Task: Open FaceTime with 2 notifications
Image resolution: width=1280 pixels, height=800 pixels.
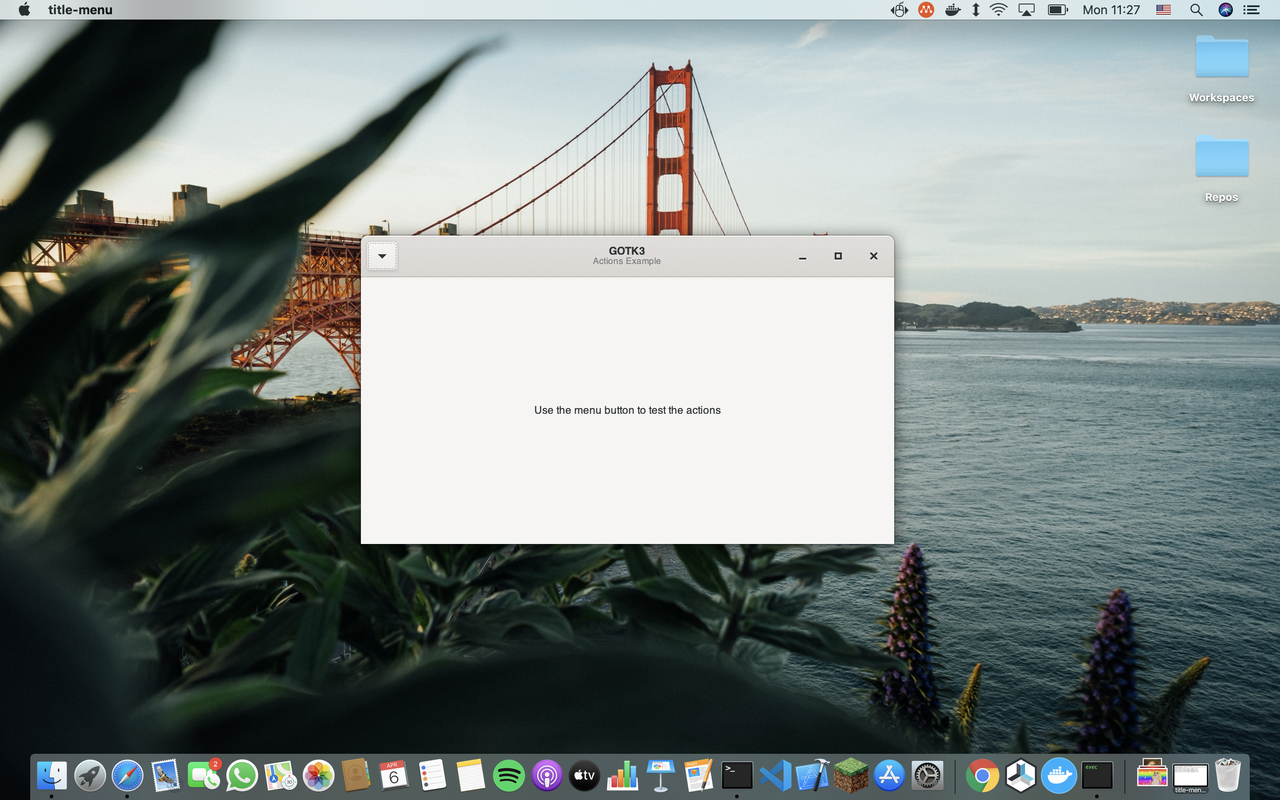Action: click(204, 775)
